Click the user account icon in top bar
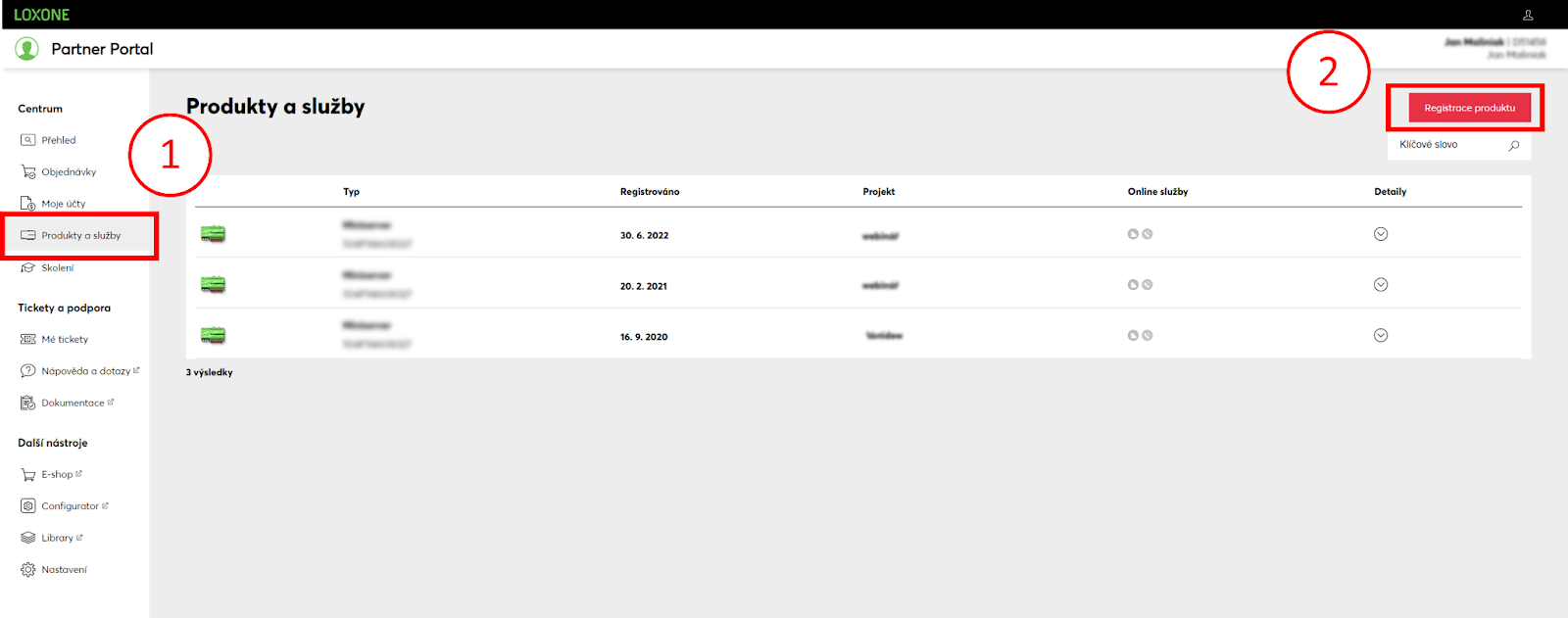 1527,15
